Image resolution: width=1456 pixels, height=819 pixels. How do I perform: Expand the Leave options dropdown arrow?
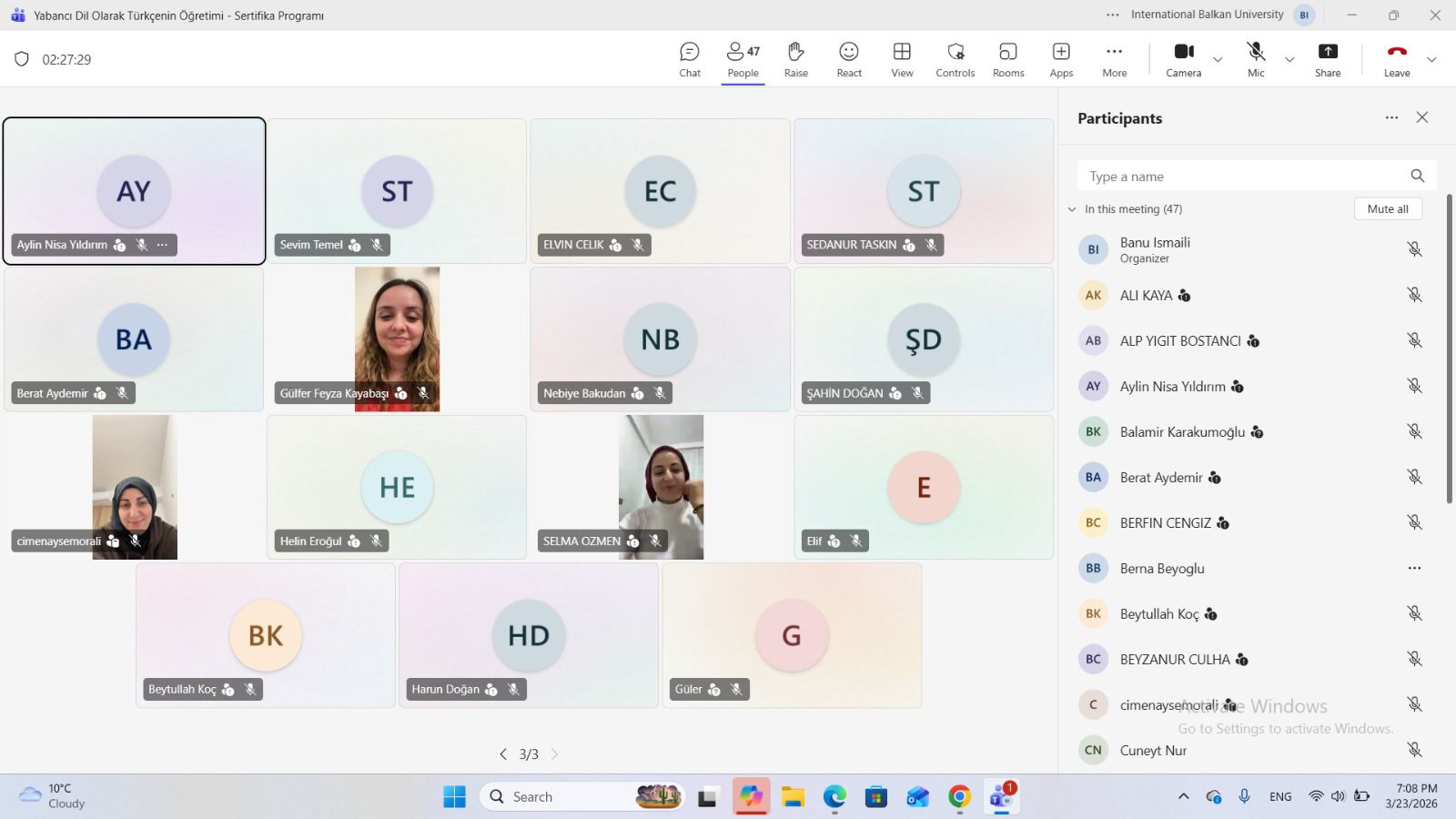(1431, 60)
